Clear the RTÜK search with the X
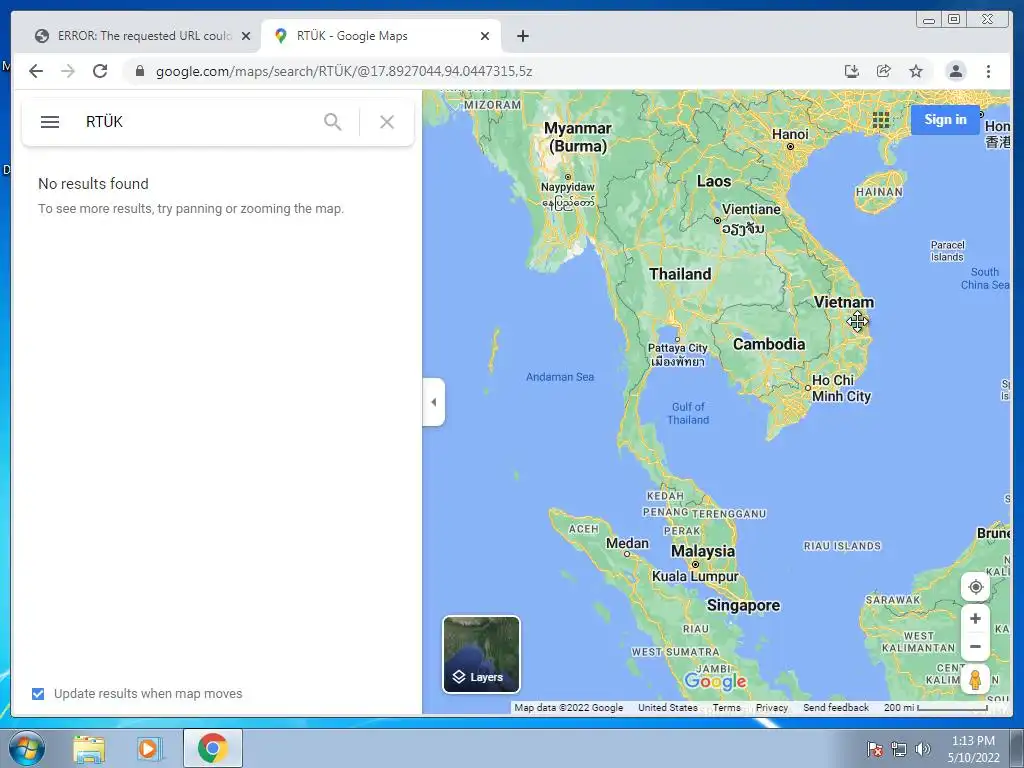 (387, 121)
